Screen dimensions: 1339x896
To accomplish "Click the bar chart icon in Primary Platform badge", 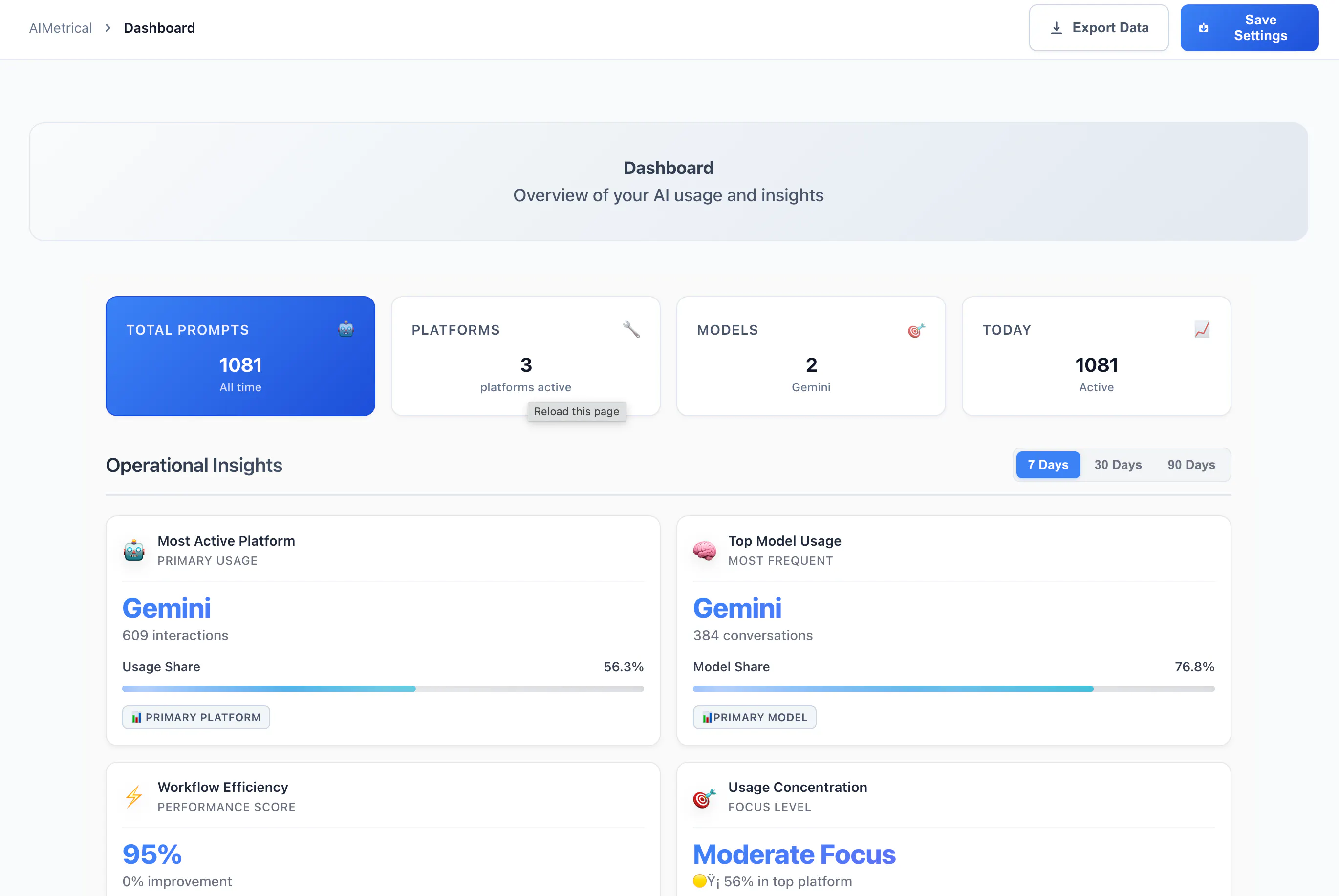I will (136, 718).
